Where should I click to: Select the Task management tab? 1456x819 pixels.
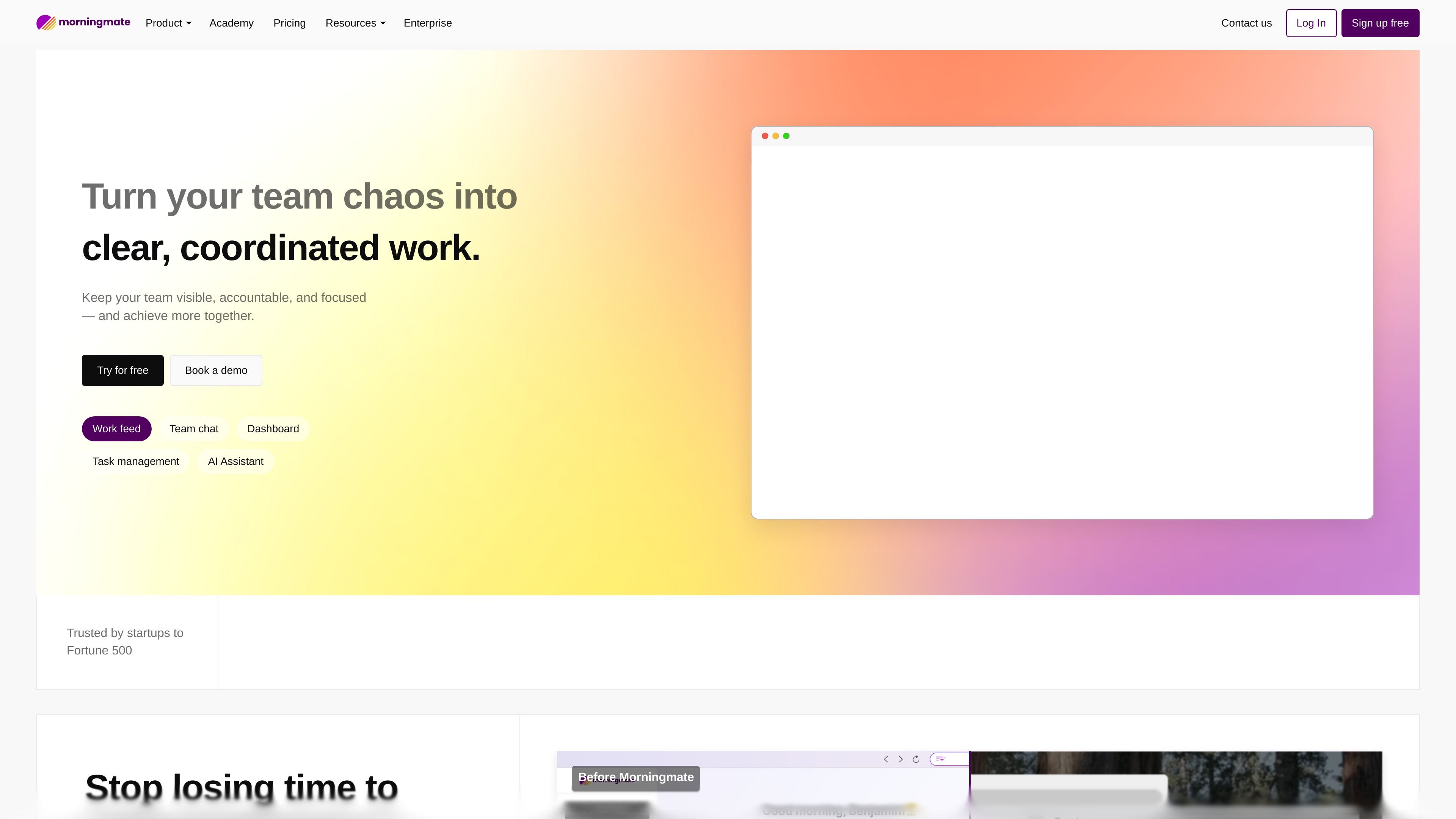point(136,461)
